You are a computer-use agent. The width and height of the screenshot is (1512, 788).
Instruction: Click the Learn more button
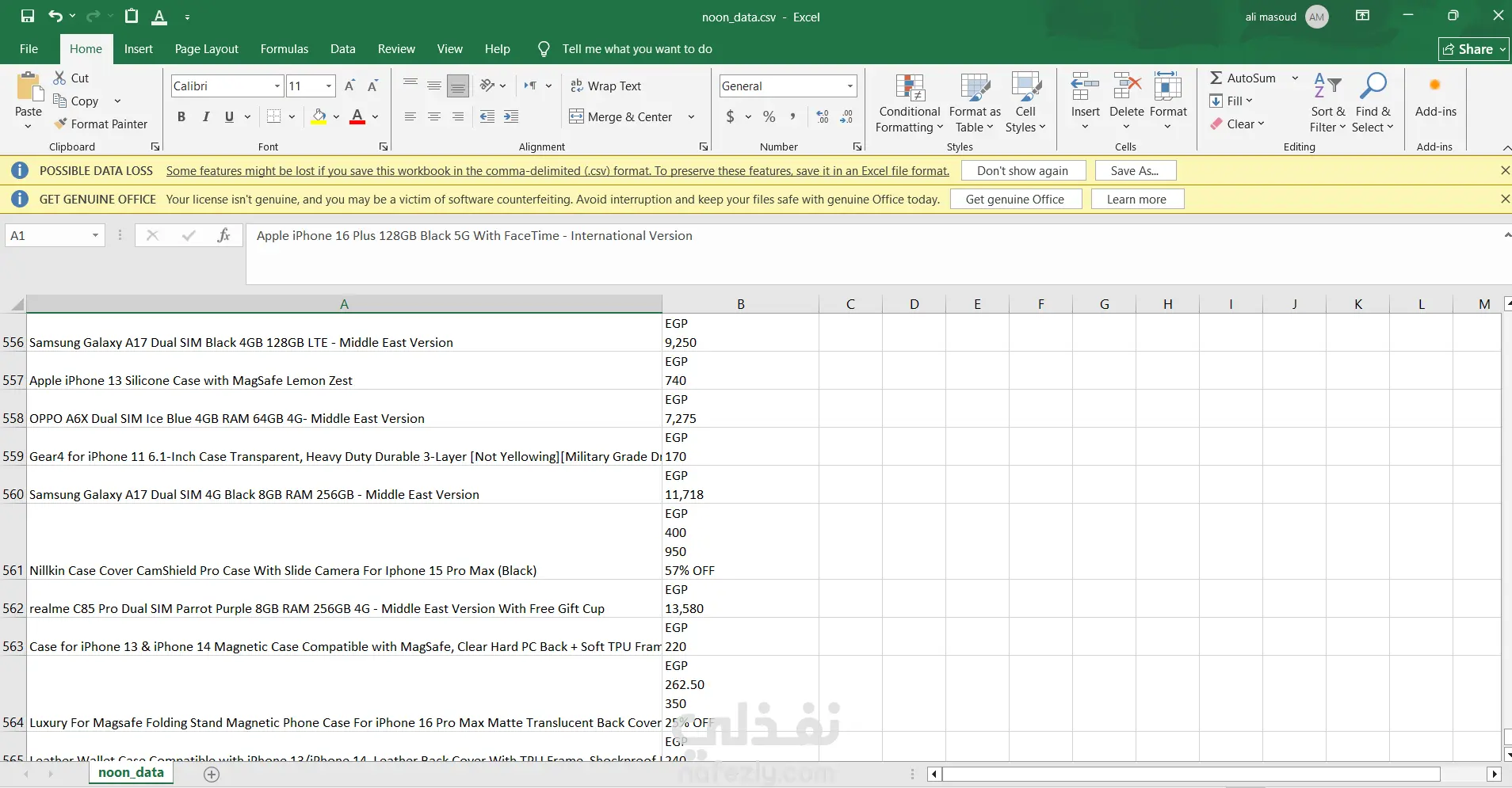coord(1136,199)
